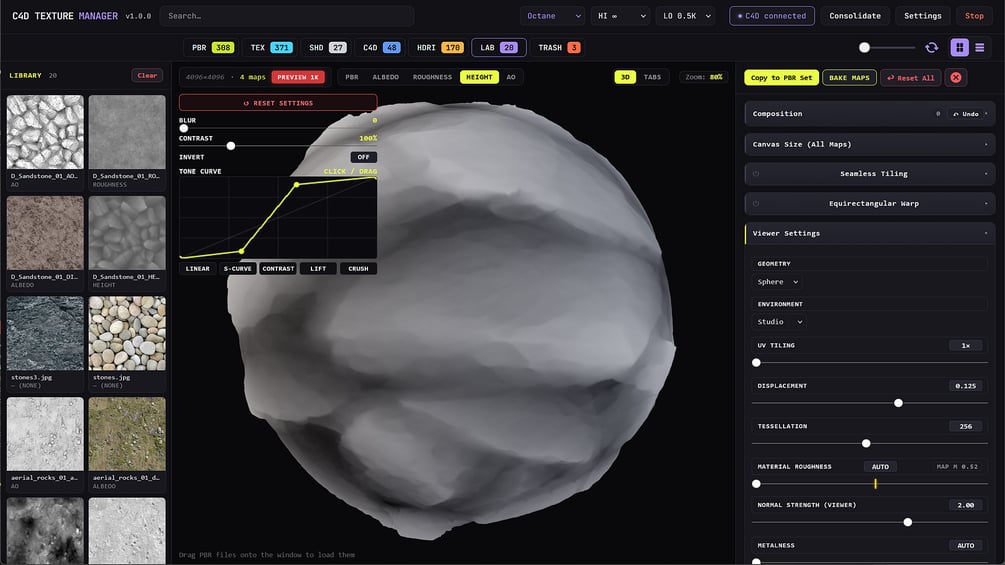
Task: Click the RESET SETTINGS button
Action: click(x=278, y=102)
